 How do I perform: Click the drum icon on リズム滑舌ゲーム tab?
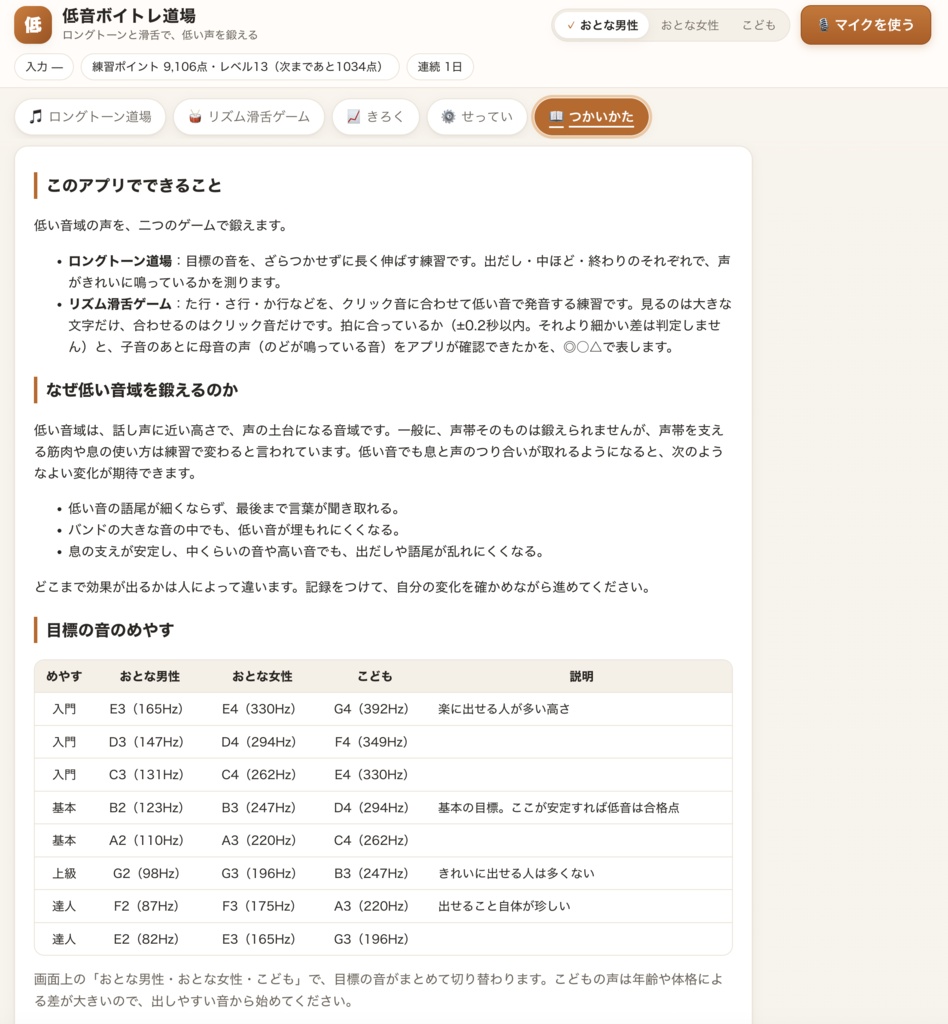point(195,117)
